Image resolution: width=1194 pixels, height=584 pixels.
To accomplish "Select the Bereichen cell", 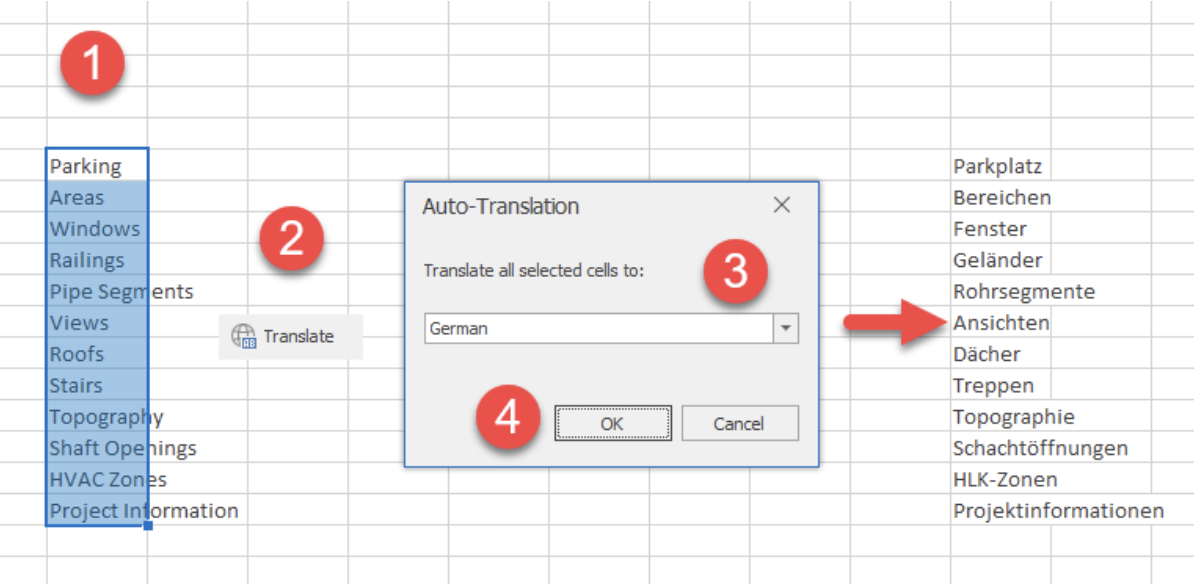I will 1001,197.
